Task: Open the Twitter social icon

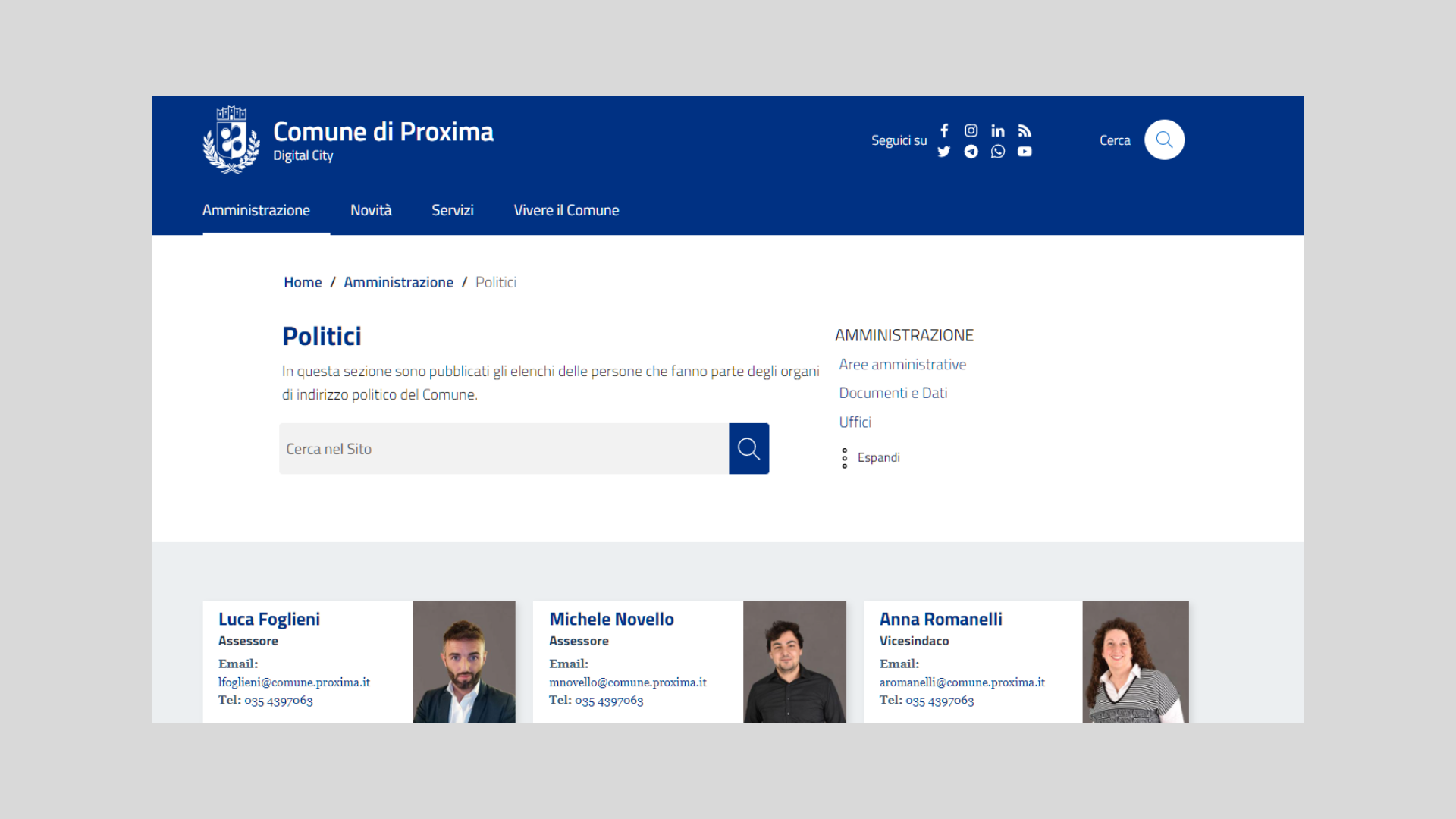Action: pos(944,152)
